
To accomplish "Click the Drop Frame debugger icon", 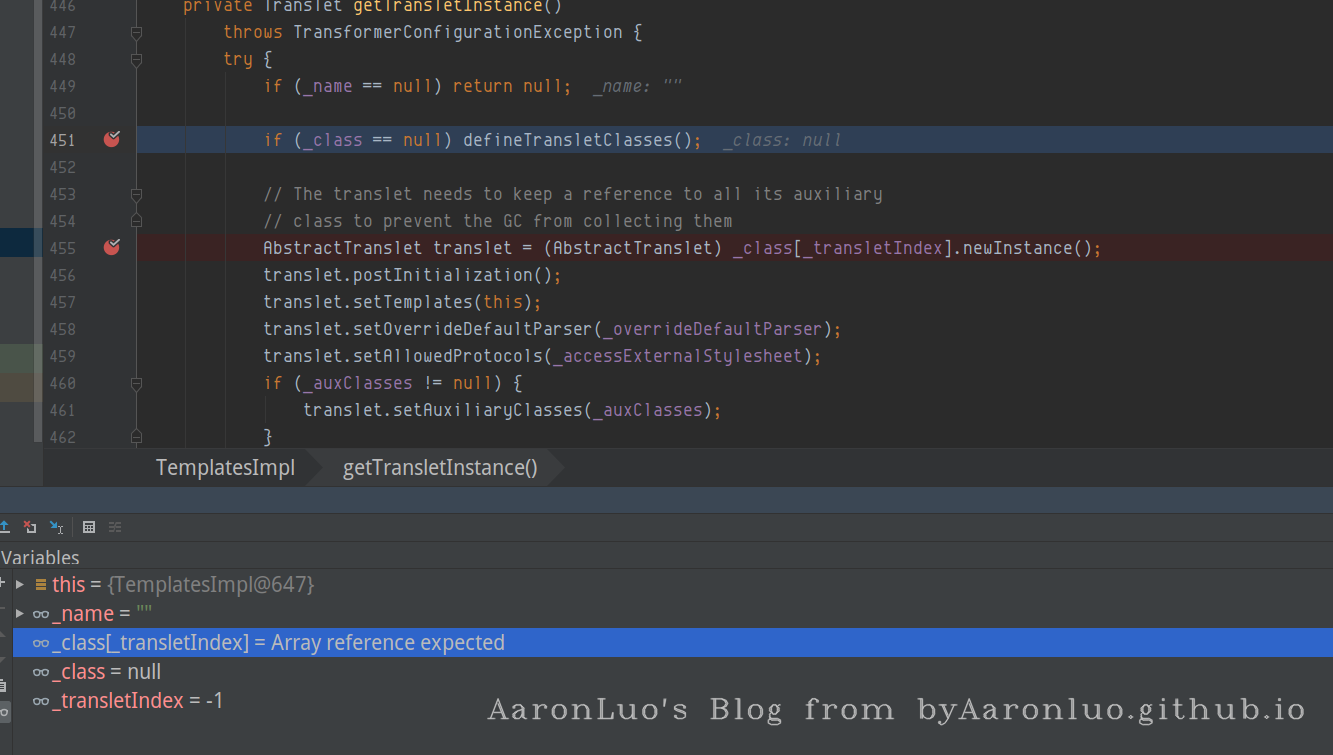I will point(30,527).
